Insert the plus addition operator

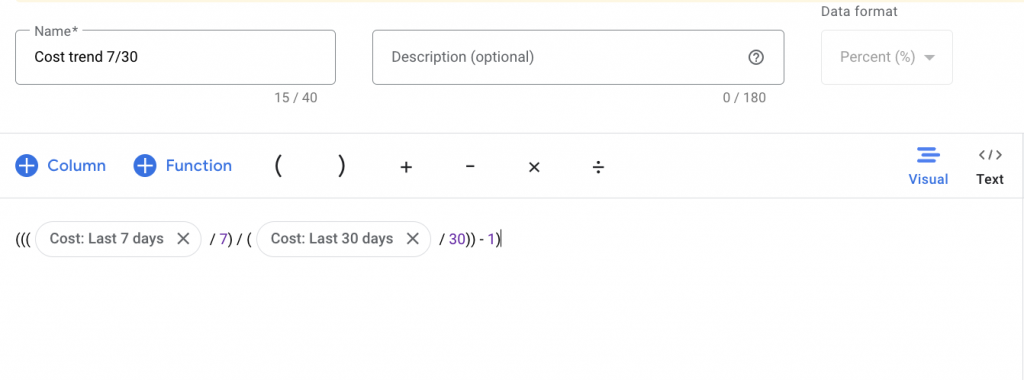tap(406, 167)
